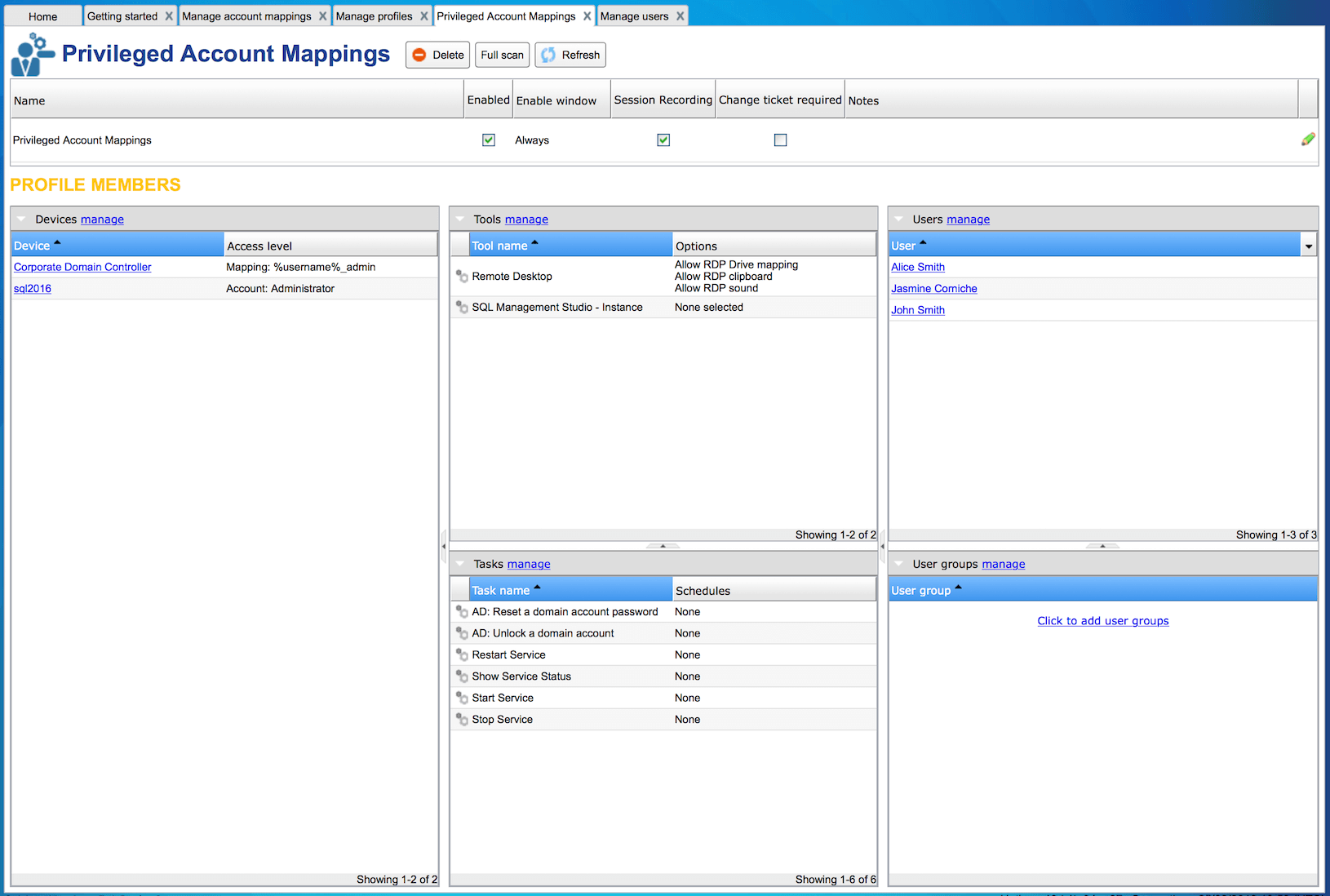Click the Schedules column header
The image size is (1330, 896).
tap(774, 589)
